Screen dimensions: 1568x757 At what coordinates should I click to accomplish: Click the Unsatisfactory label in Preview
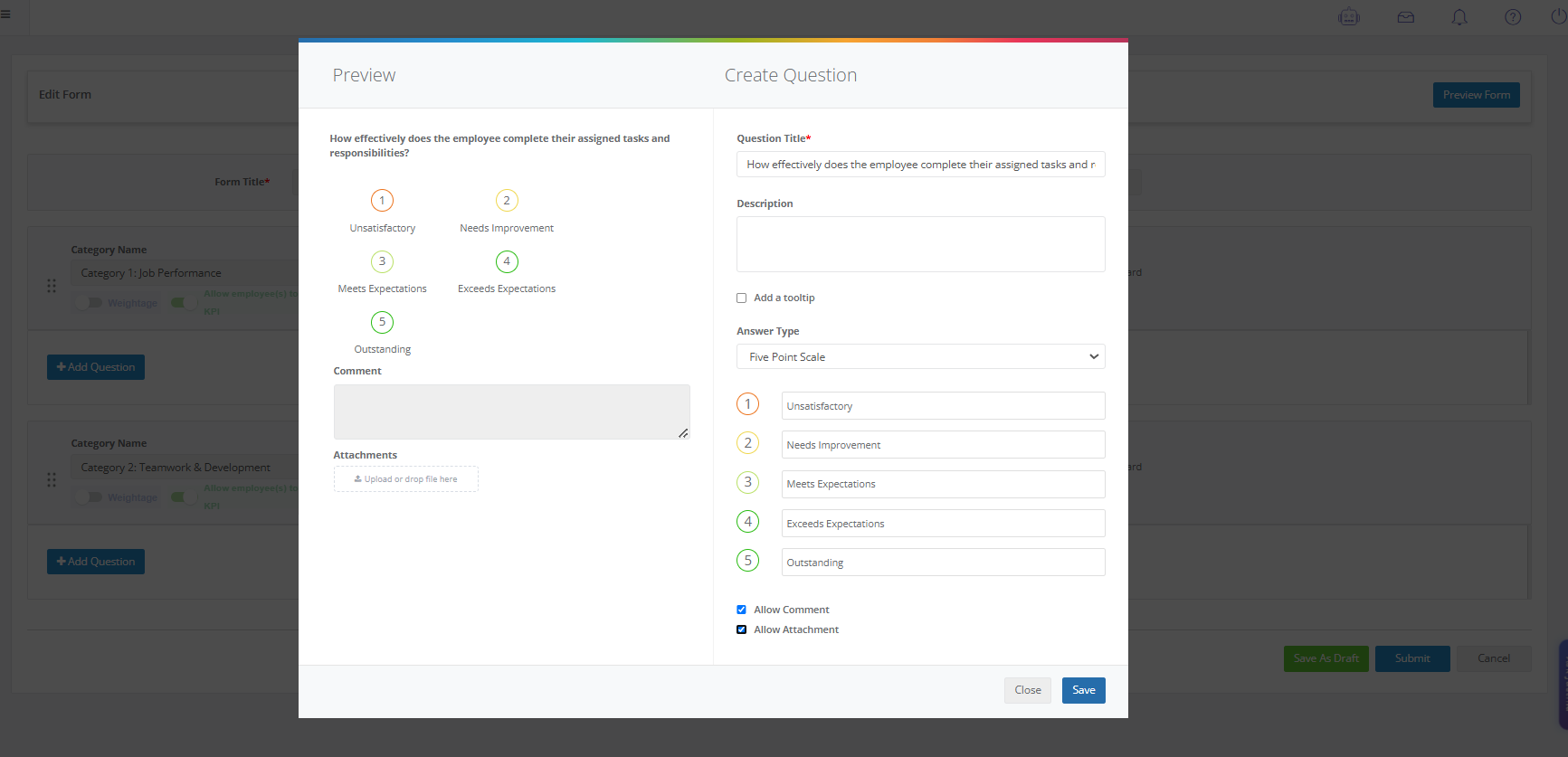[x=383, y=228]
